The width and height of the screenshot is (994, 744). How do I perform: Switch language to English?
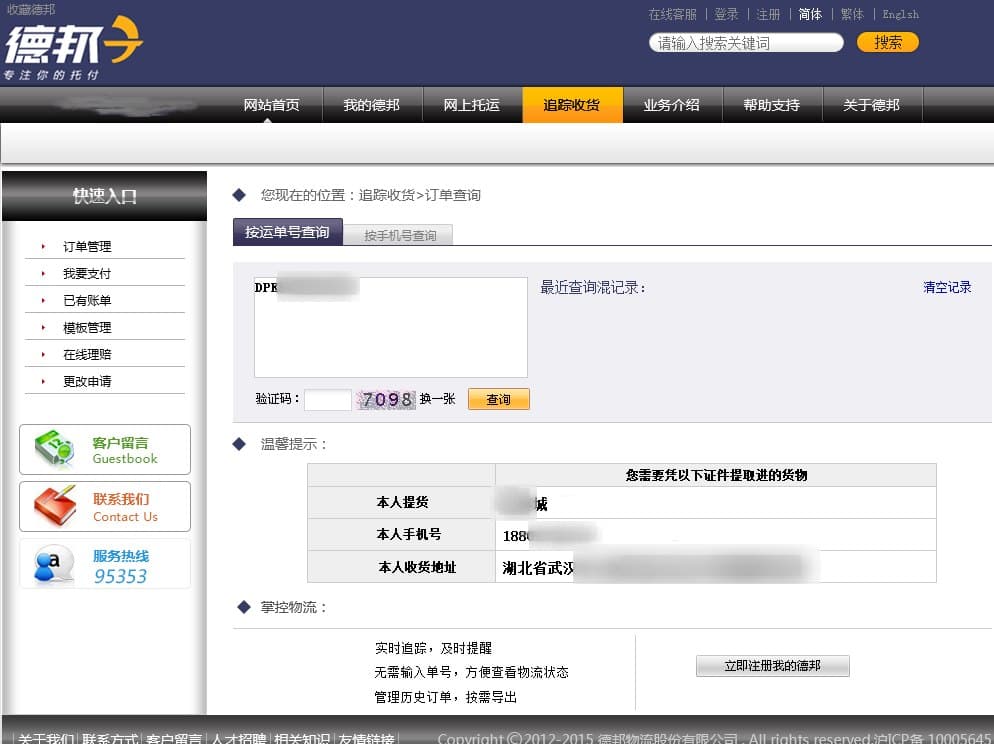pyautogui.click(x=900, y=14)
